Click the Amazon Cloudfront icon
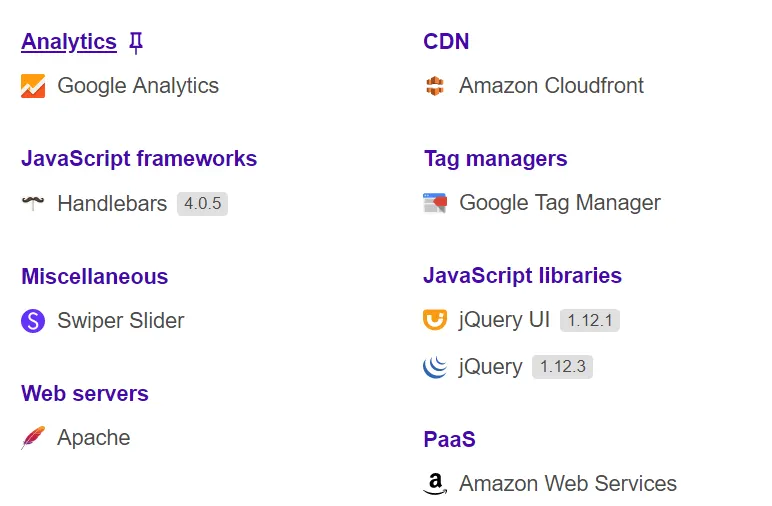This screenshot has width=772, height=506. pos(434,86)
